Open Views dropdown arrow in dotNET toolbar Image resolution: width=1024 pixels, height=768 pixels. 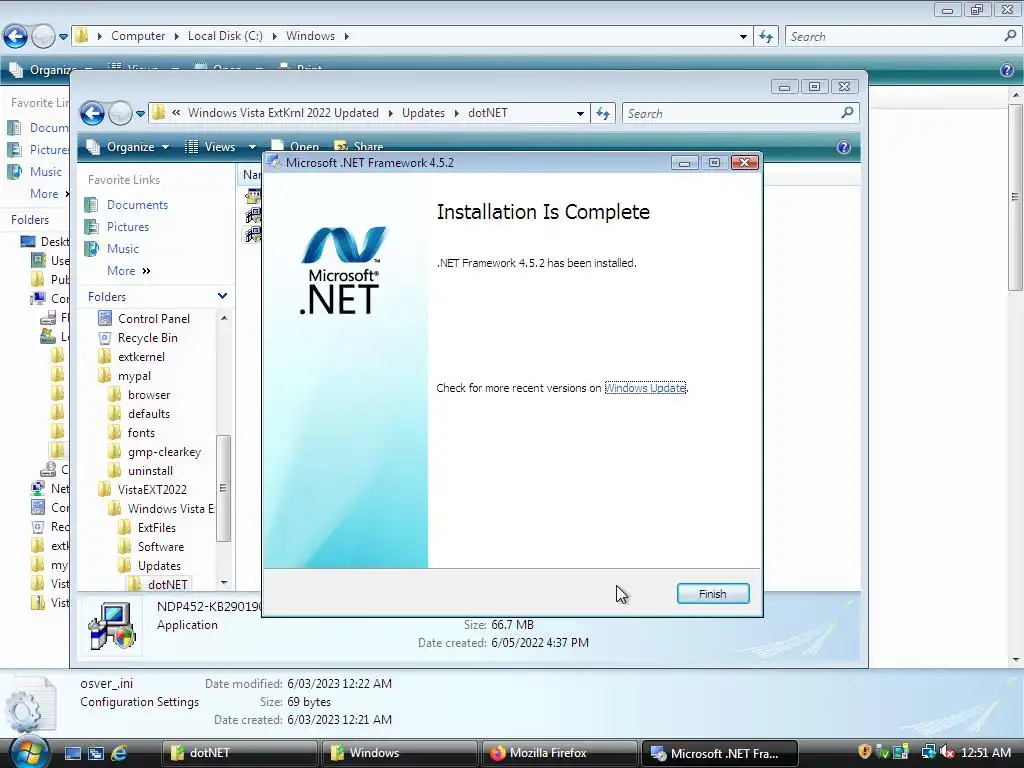pos(252,147)
